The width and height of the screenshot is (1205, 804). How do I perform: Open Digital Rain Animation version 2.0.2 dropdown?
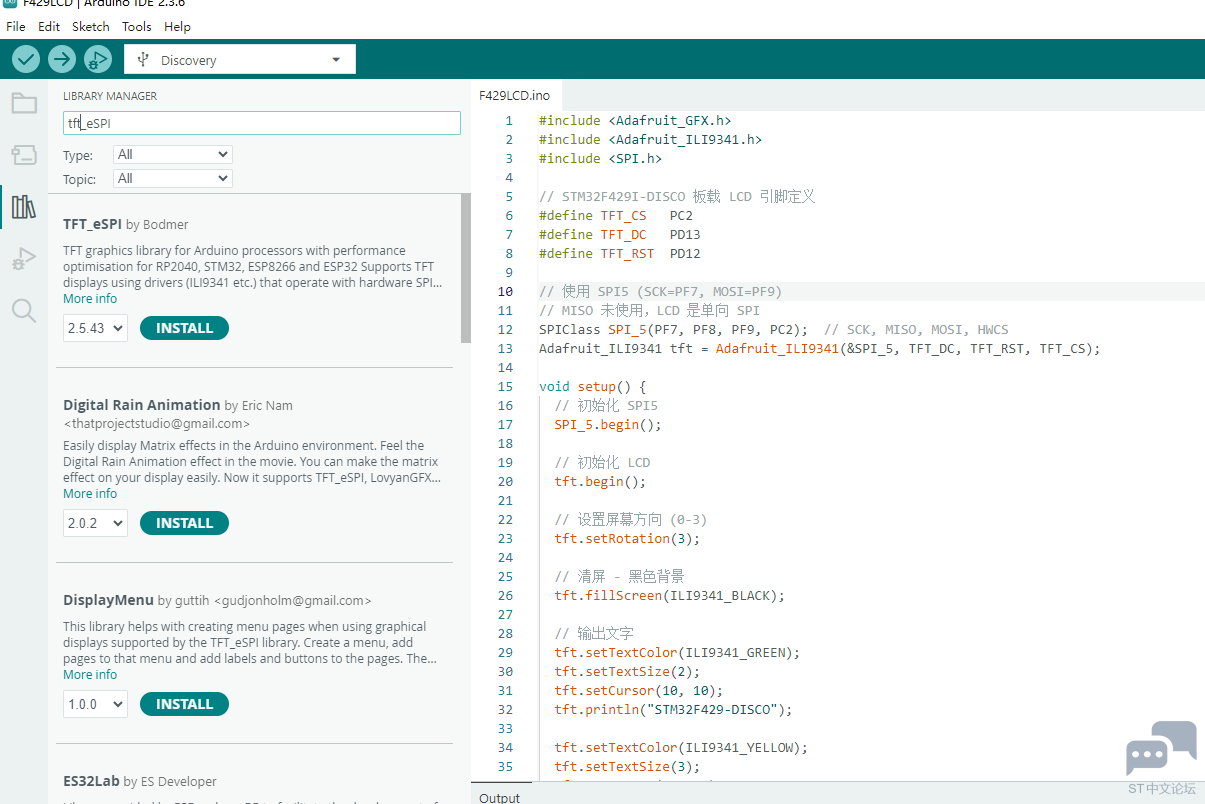95,523
